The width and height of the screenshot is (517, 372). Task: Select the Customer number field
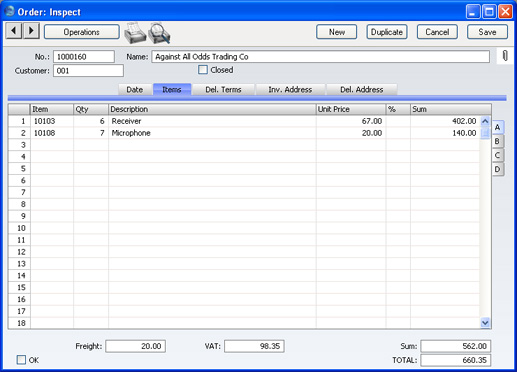click(88, 71)
